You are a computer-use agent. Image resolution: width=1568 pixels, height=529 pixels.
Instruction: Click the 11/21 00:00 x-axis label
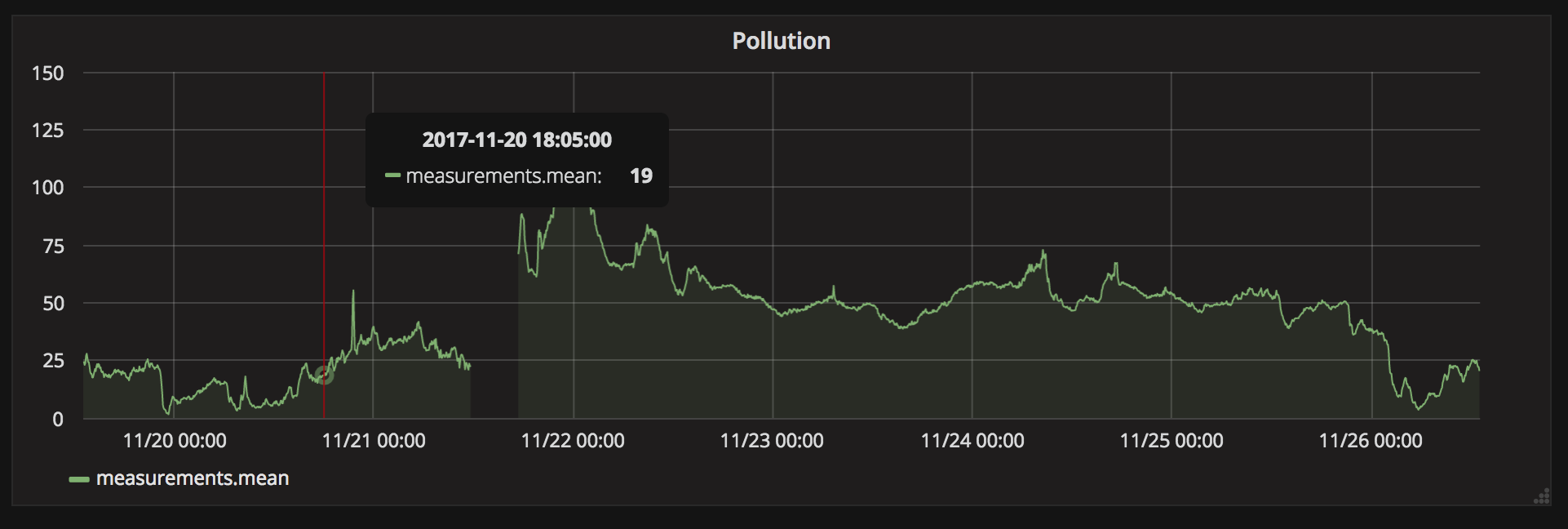coord(374,441)
